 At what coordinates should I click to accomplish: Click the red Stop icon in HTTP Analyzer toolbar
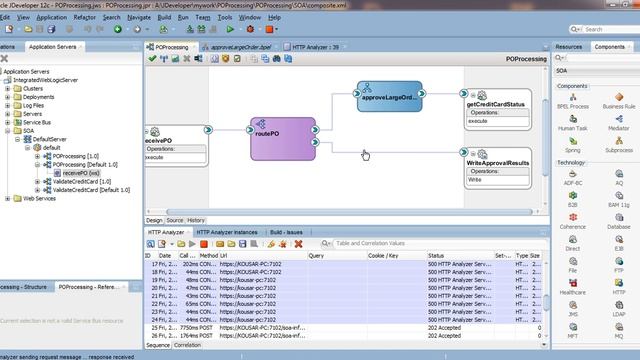[204, 244]
